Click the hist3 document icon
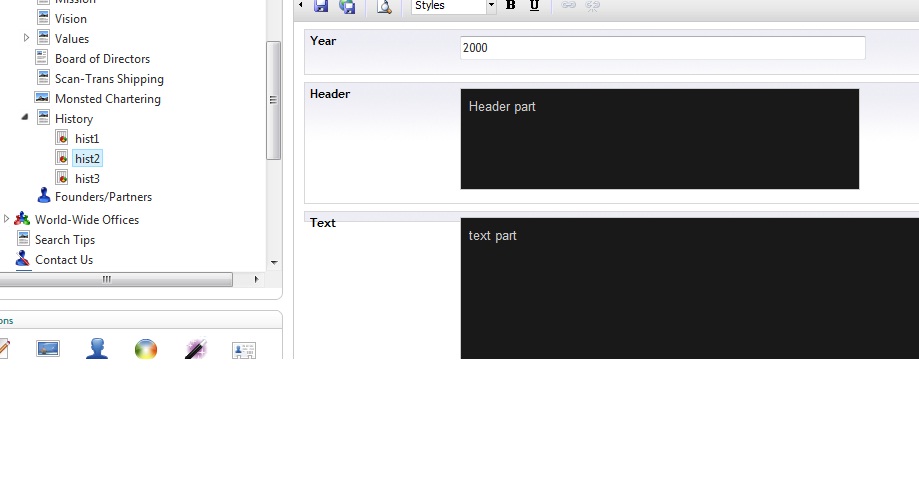The width and height of the screenshot is (919, 480). (62, 177)
